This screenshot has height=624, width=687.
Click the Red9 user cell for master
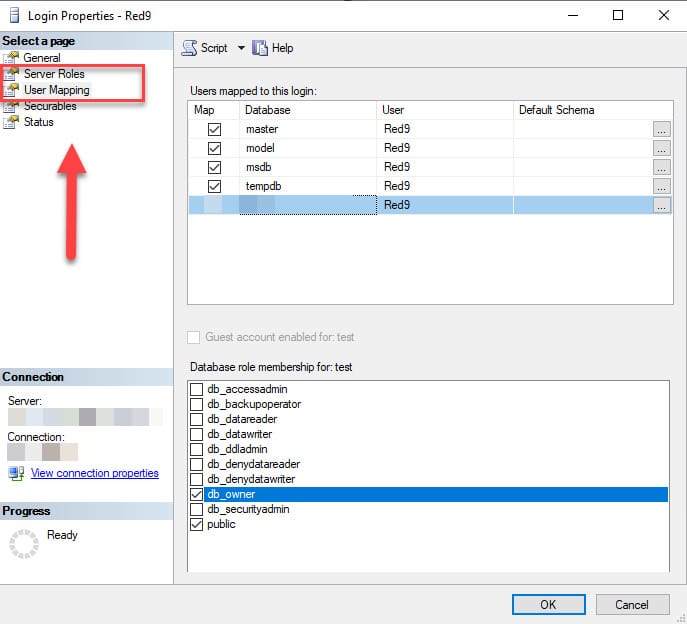[445, 129]
